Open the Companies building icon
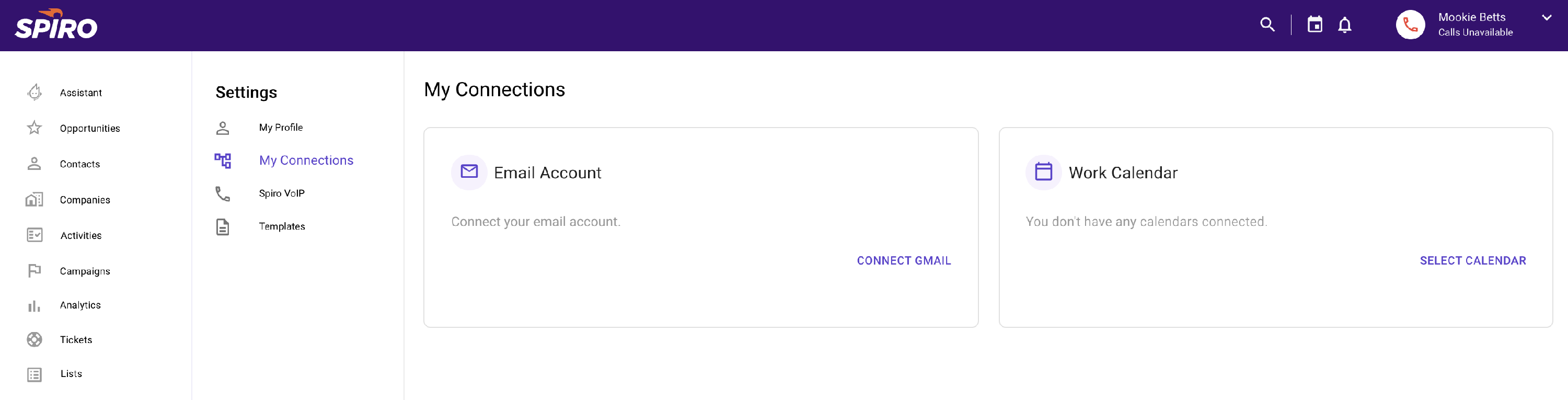Screen dimensions: 1568x400 (x=34, y=199)
